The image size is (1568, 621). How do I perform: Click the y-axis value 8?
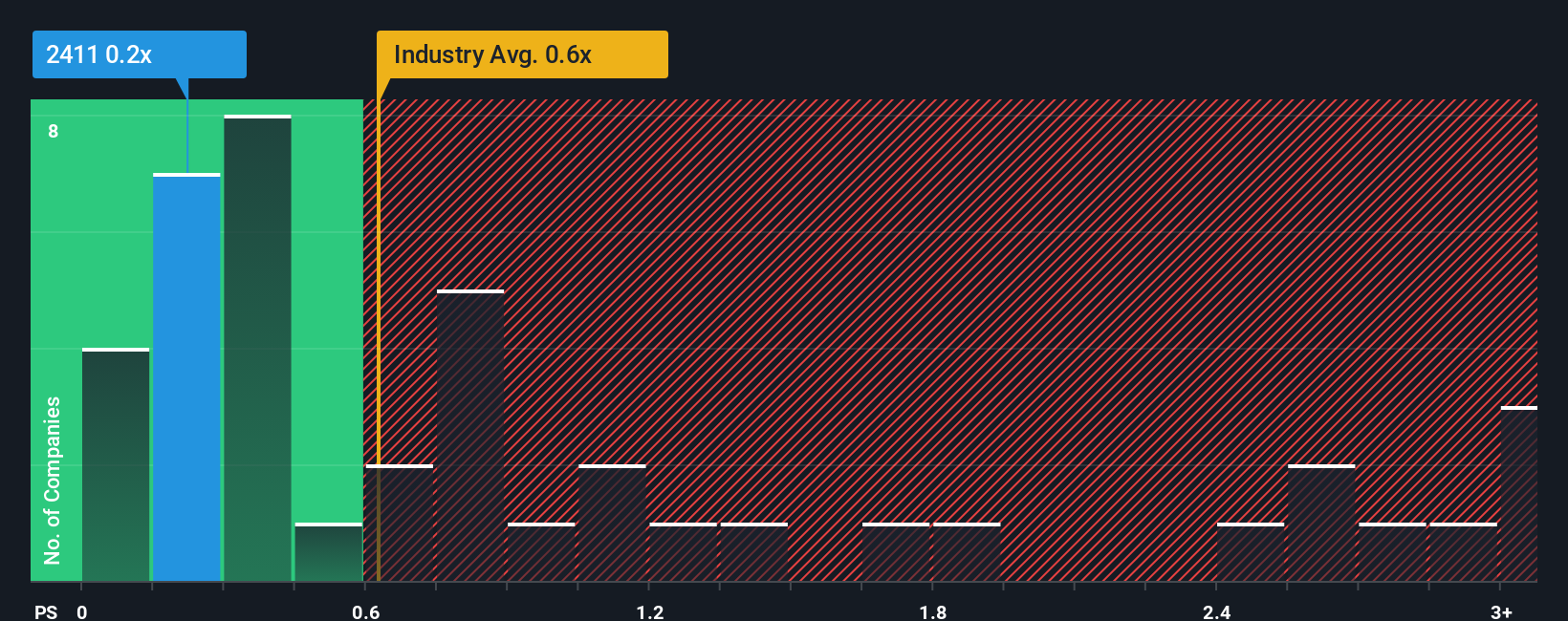click(54, 131)
